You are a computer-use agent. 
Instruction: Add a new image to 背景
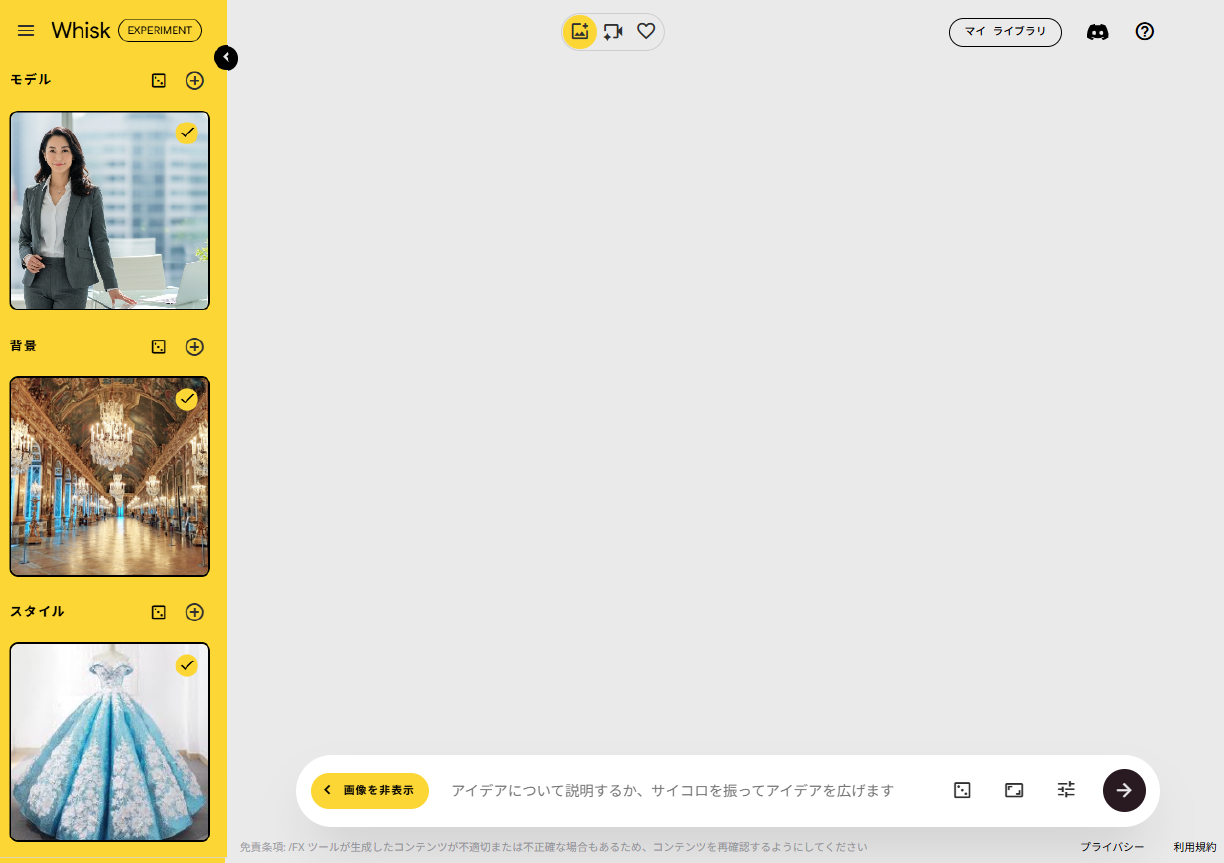(195, 347)
